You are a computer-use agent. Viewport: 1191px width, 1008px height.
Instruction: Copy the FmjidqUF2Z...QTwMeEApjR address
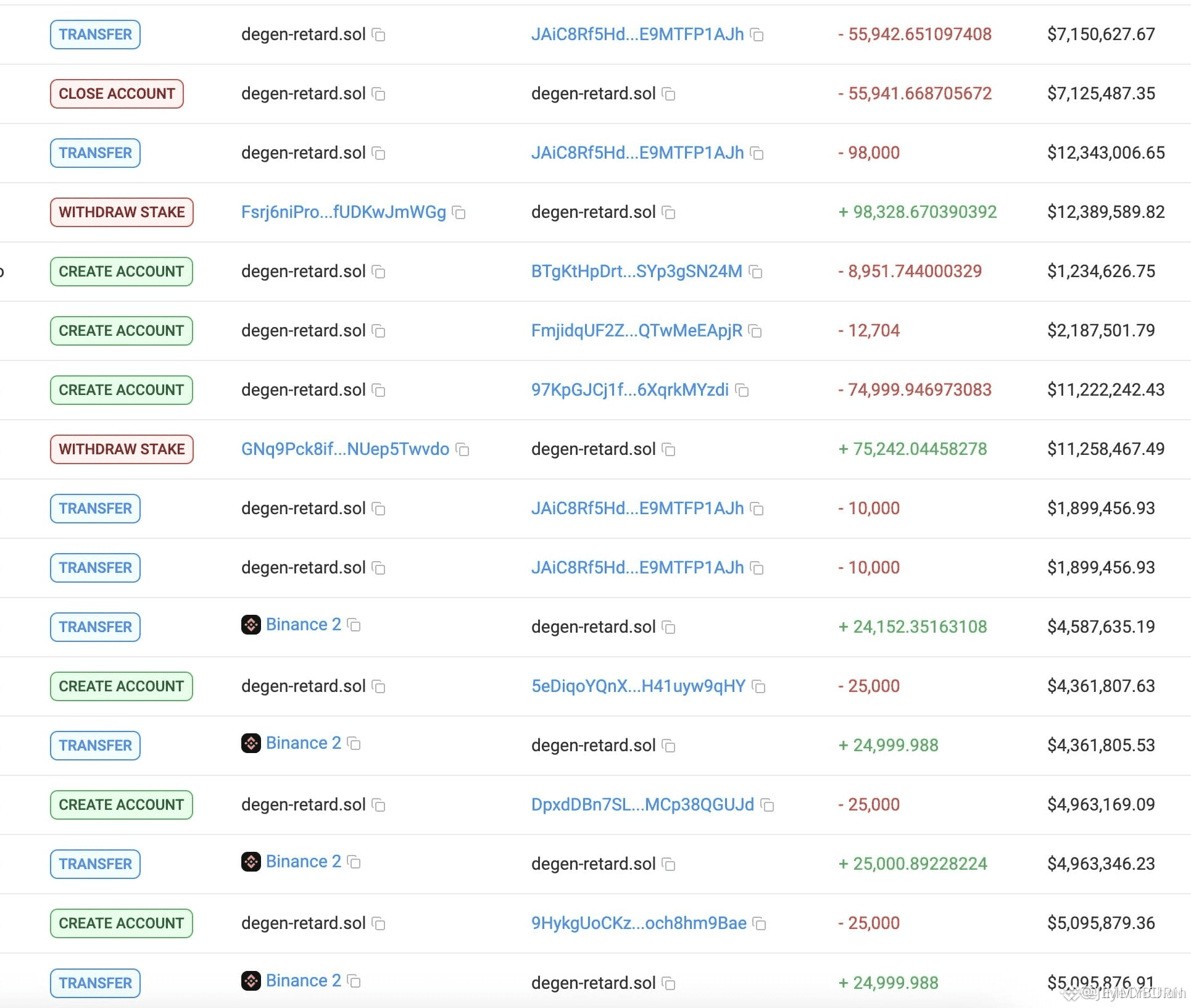pyautogui.click(x=755, y=331)
